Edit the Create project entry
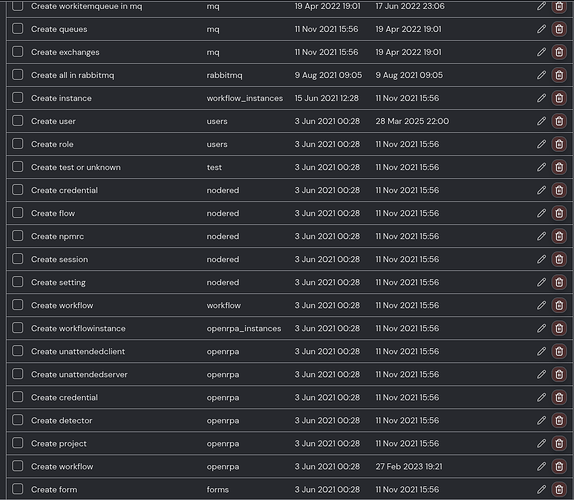 [x=541, y=443]
